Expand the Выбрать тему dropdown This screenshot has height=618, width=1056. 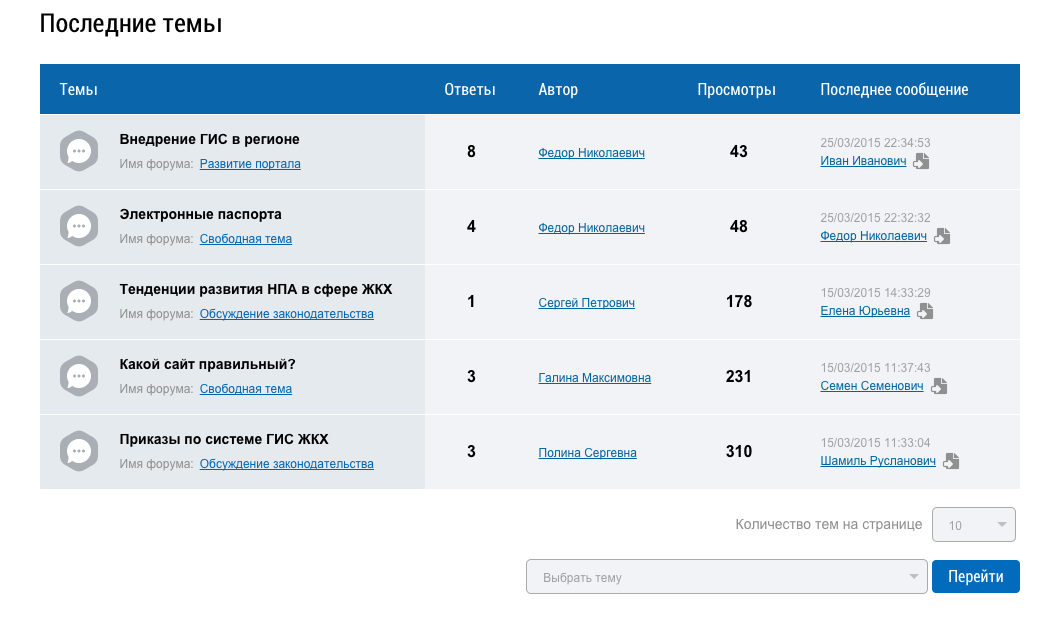[x=727, y=577]
